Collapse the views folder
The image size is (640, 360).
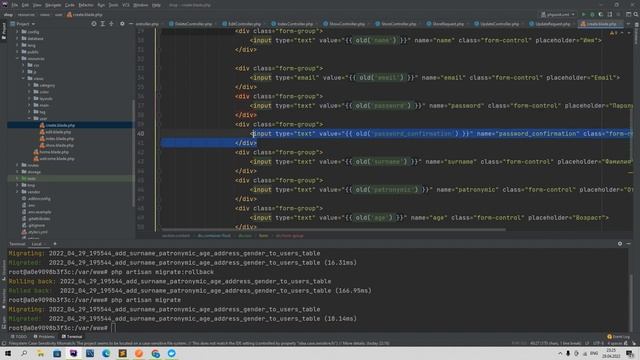[23, 78]
